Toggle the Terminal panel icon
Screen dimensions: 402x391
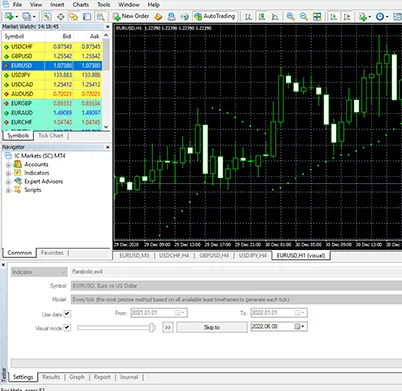(x=87, y=16)
